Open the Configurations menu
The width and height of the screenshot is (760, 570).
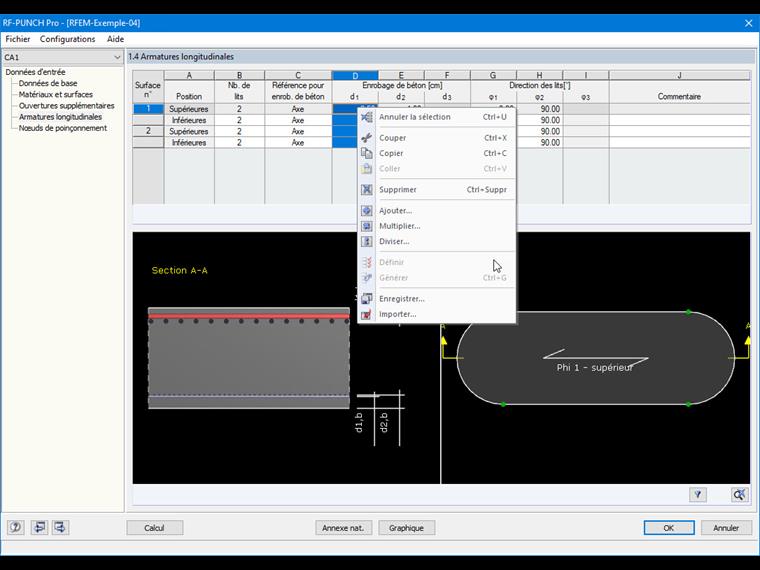click(x=67, y=39)
